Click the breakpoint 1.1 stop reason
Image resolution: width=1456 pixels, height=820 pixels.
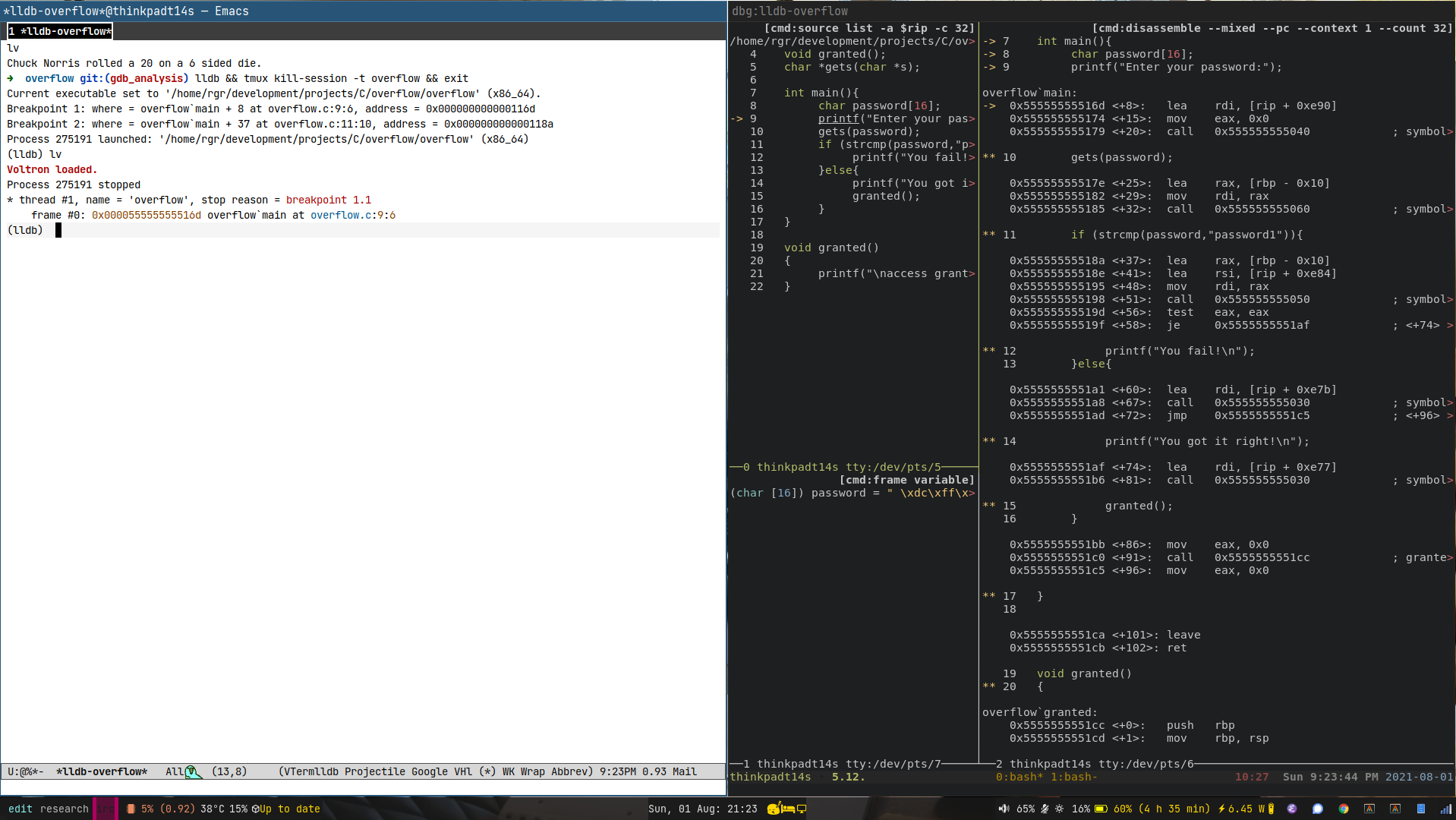point(329,200)
